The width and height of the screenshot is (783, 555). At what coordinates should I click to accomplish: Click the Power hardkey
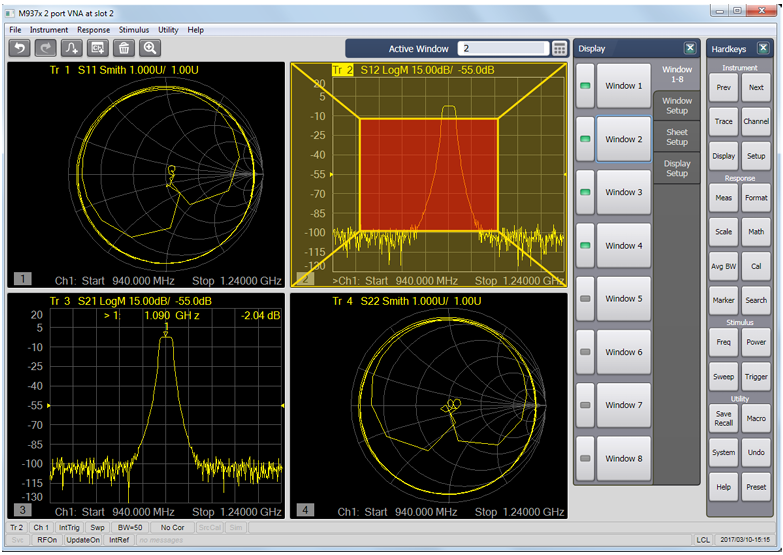coord(756,342)
